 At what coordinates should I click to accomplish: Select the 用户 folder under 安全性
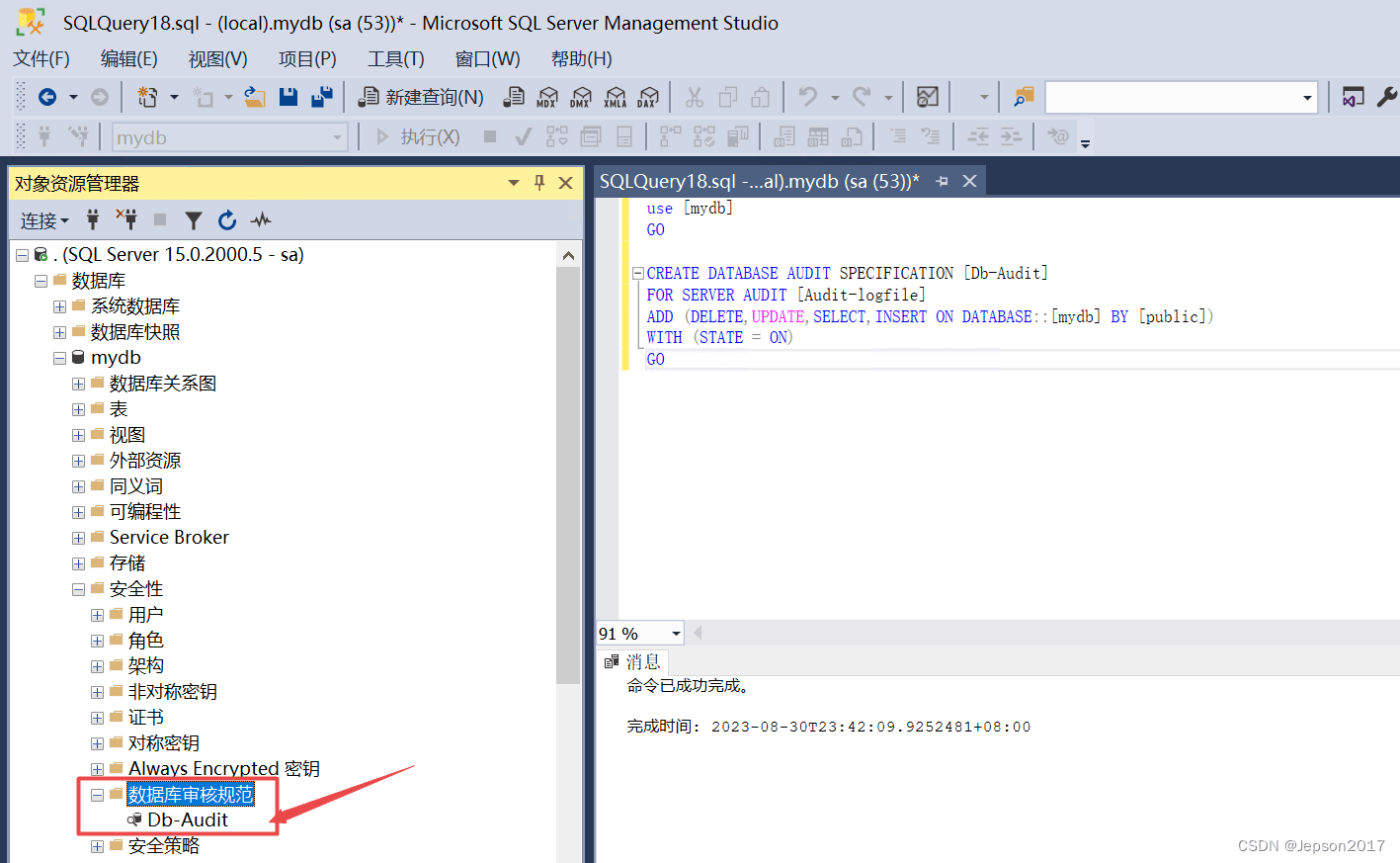tap(146, 615)
